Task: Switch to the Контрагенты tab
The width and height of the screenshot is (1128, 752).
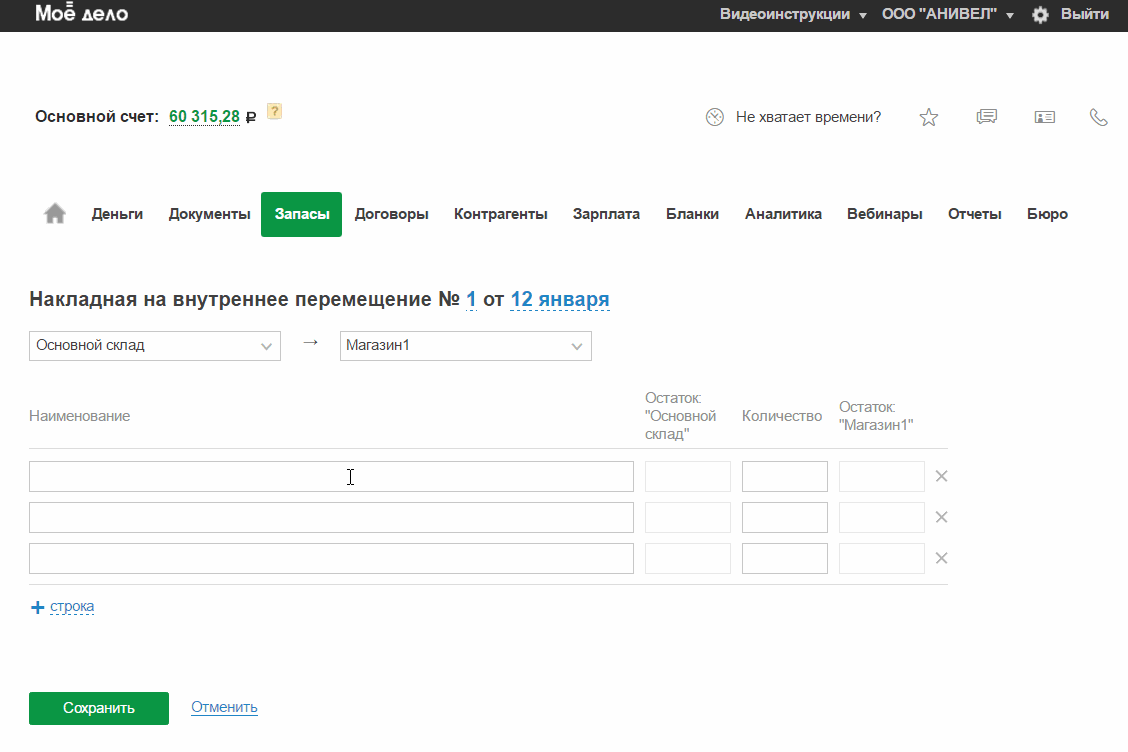Action: (x=500, y=214)
